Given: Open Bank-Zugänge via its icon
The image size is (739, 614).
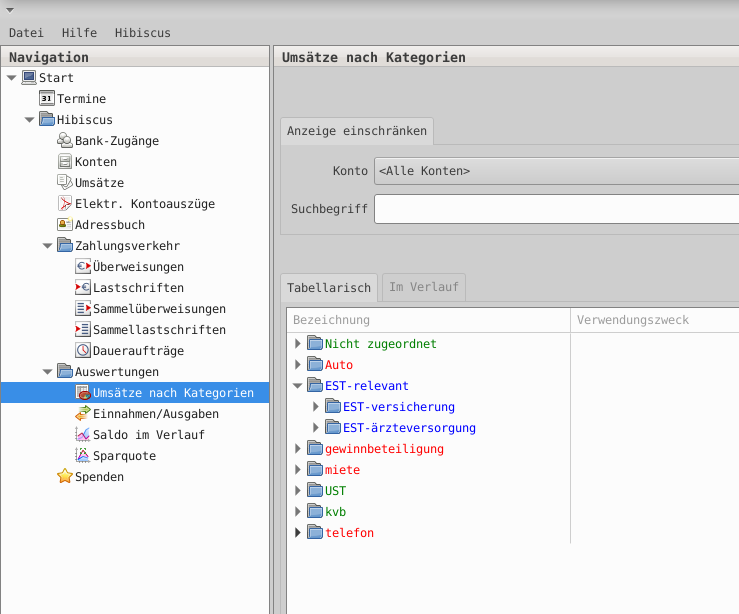Looking at the screenshot, I should click(65, 141).
